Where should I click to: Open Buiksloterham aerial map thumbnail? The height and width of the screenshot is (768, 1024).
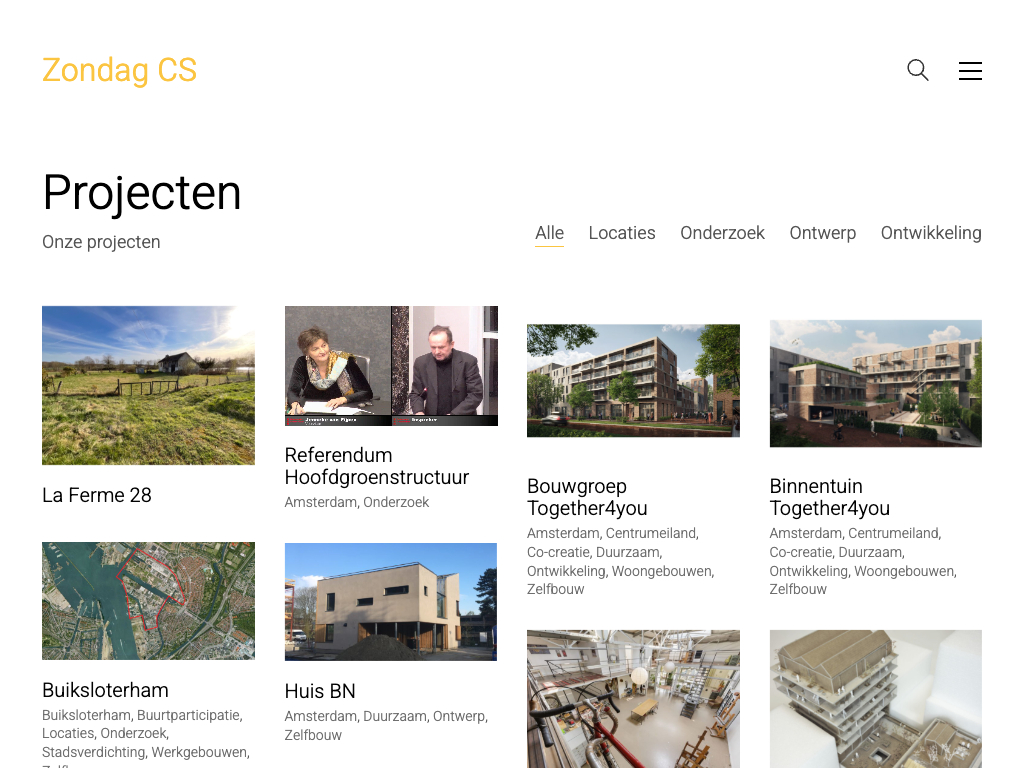[x=148, y=601]
